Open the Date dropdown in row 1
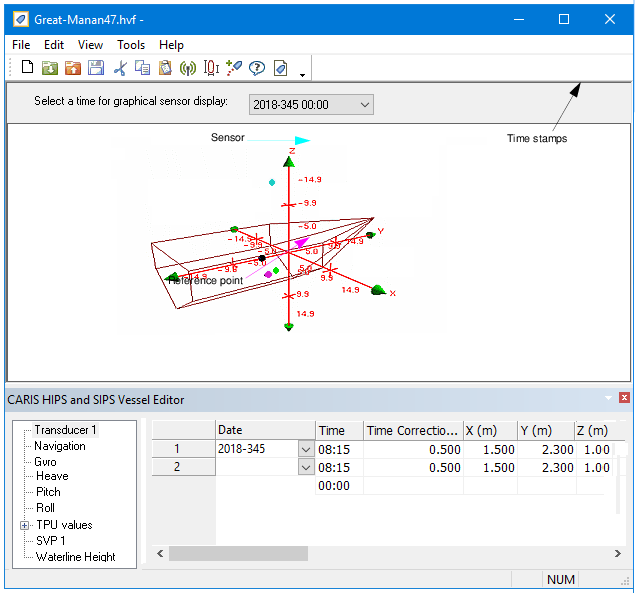Screen dimensions: 637x593 click(x=306, y=450)
